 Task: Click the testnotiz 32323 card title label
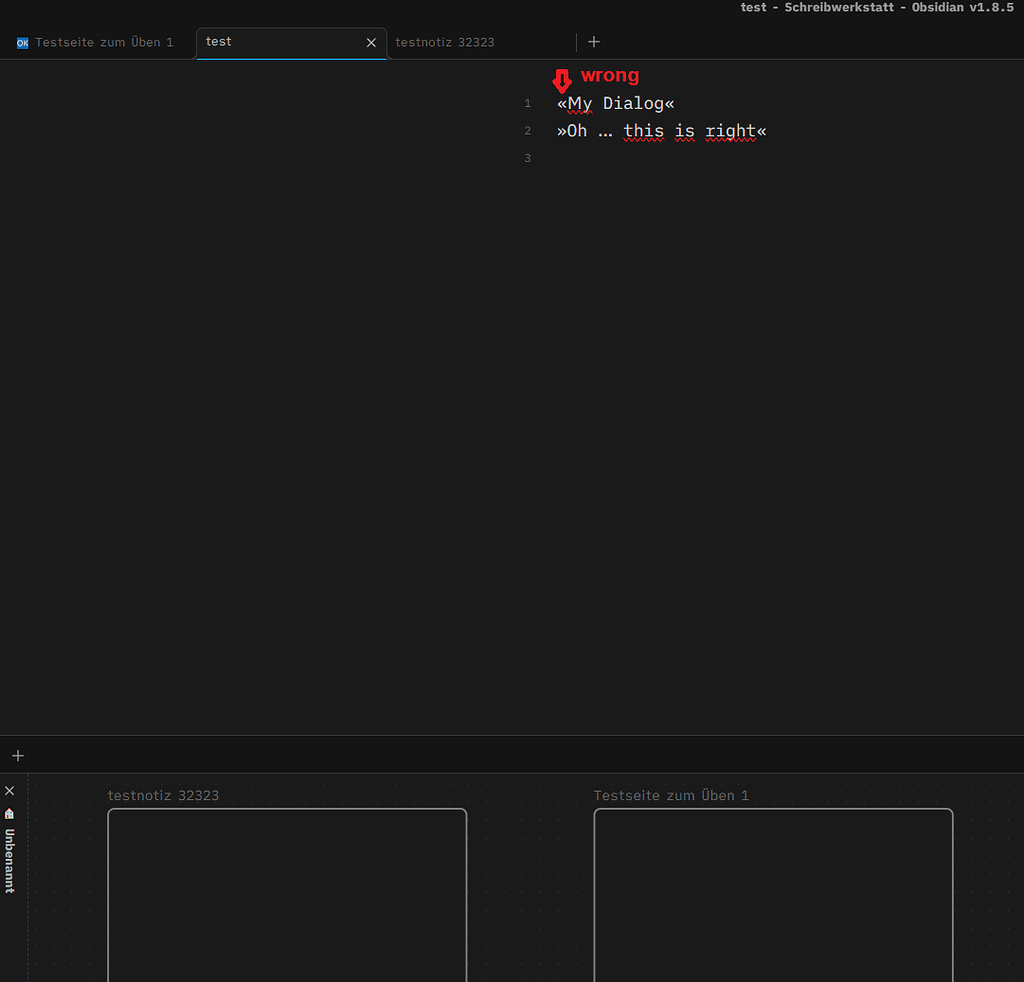(x=163, y=795)
